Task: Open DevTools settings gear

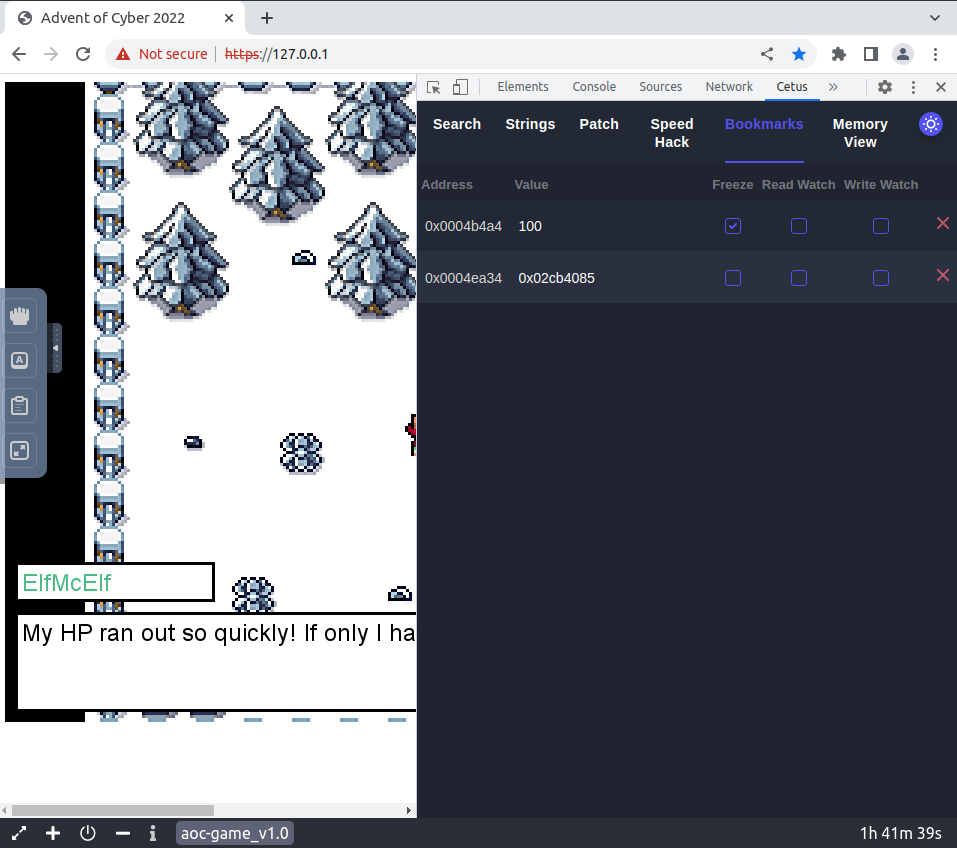Action: point(885,87)
